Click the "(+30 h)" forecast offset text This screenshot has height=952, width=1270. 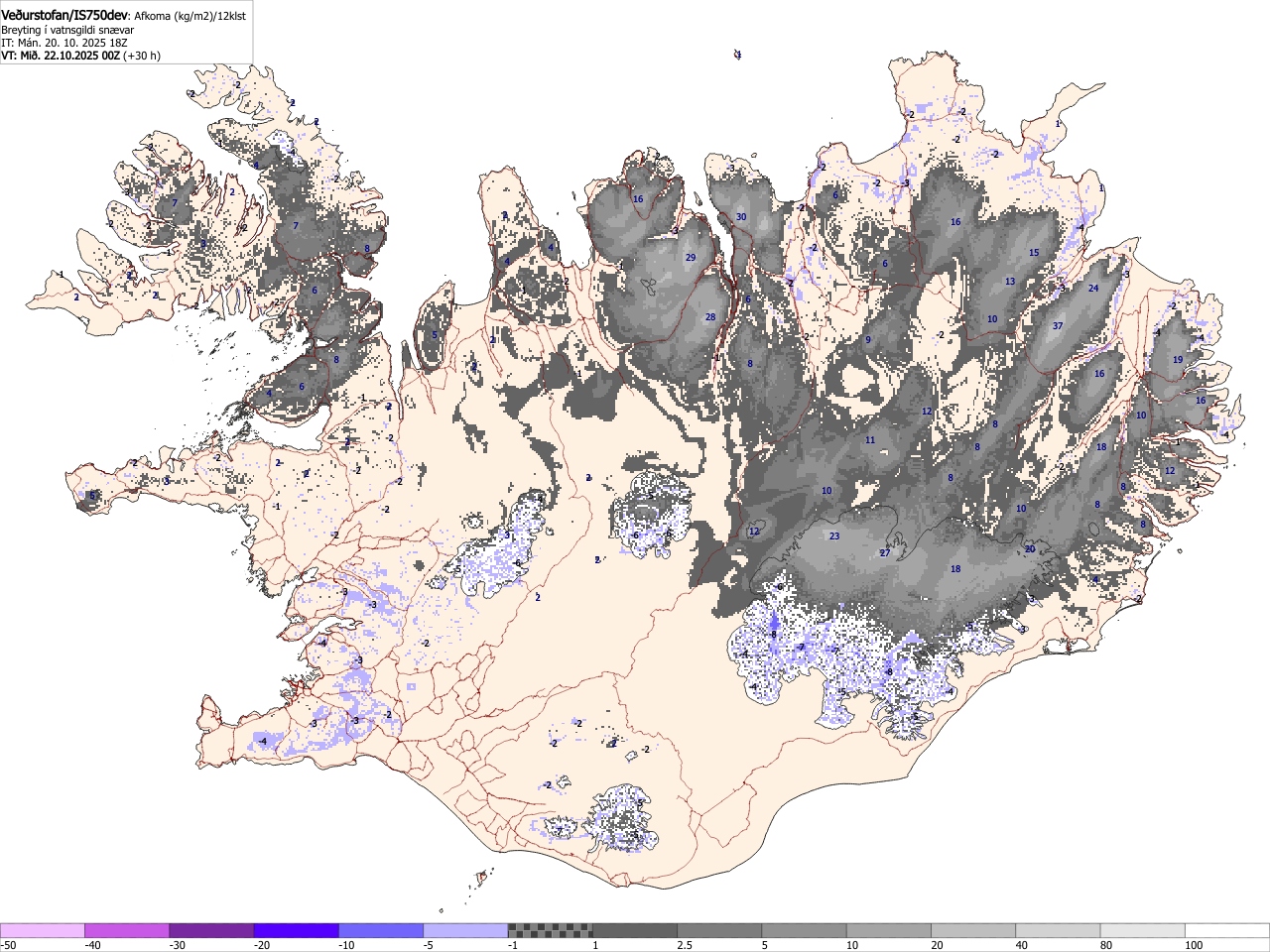[142, 56]
